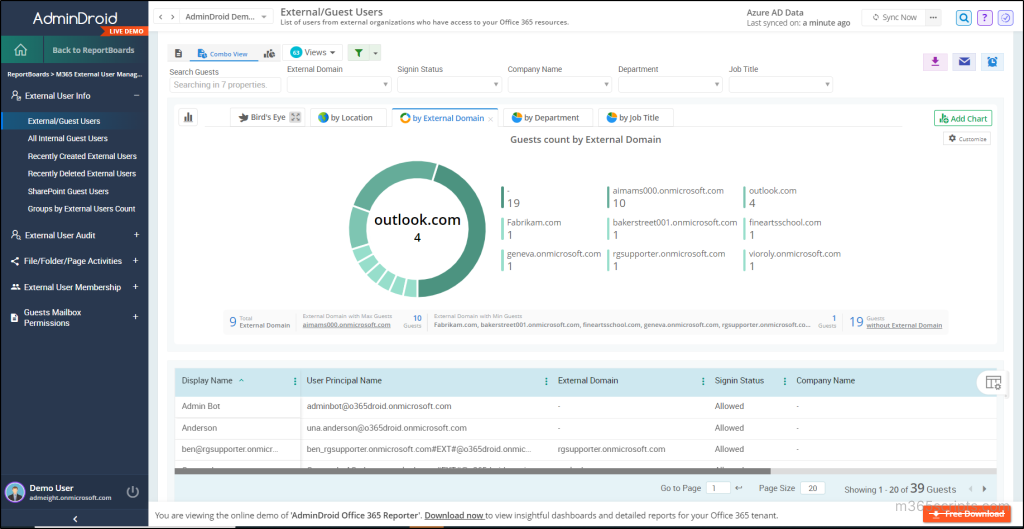The height and width of the screenshot is (529, 1024).
Task: Open the Sync Now more options ellipsis
Action: (933, 18)
